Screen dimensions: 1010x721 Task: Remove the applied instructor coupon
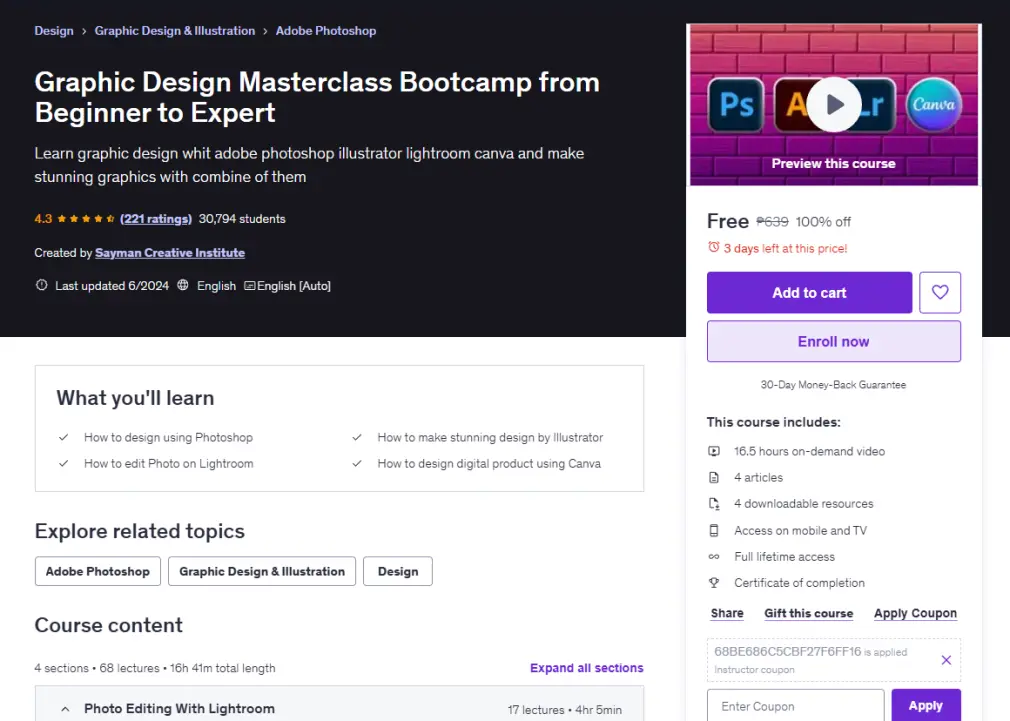point(946,660)
